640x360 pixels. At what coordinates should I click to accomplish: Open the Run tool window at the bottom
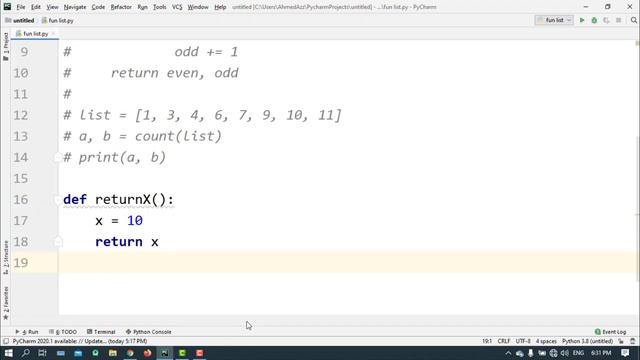click(27, 332)
